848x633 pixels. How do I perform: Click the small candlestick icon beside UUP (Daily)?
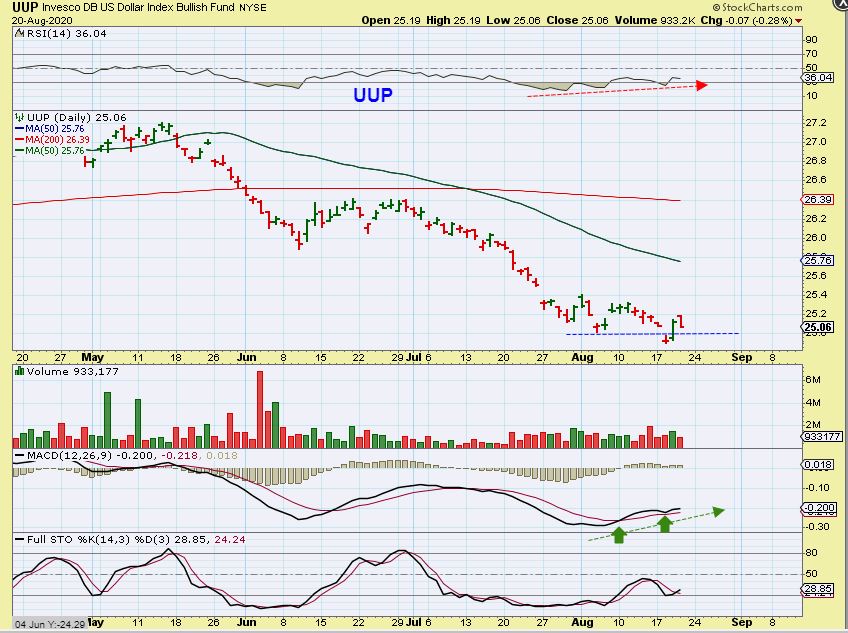point(20,117)
